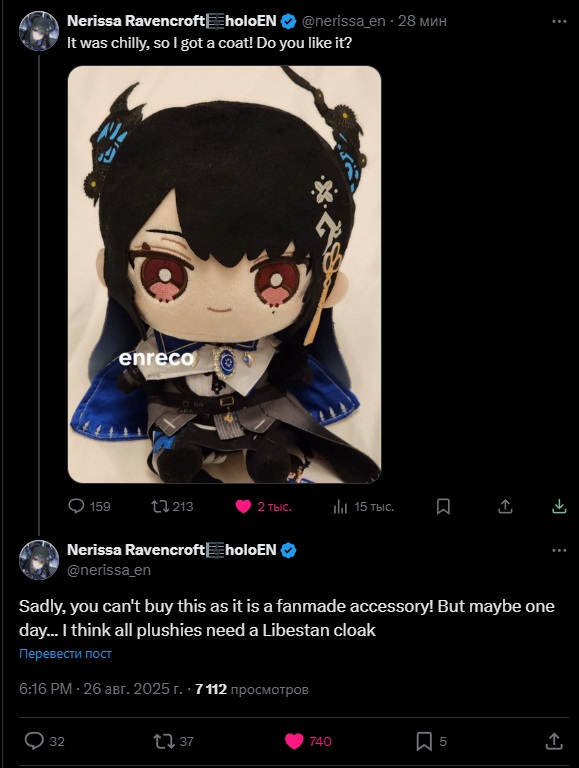Click the Перевести пост translate link
Viewport: 579px width, 768px height.
click(65, 654)
